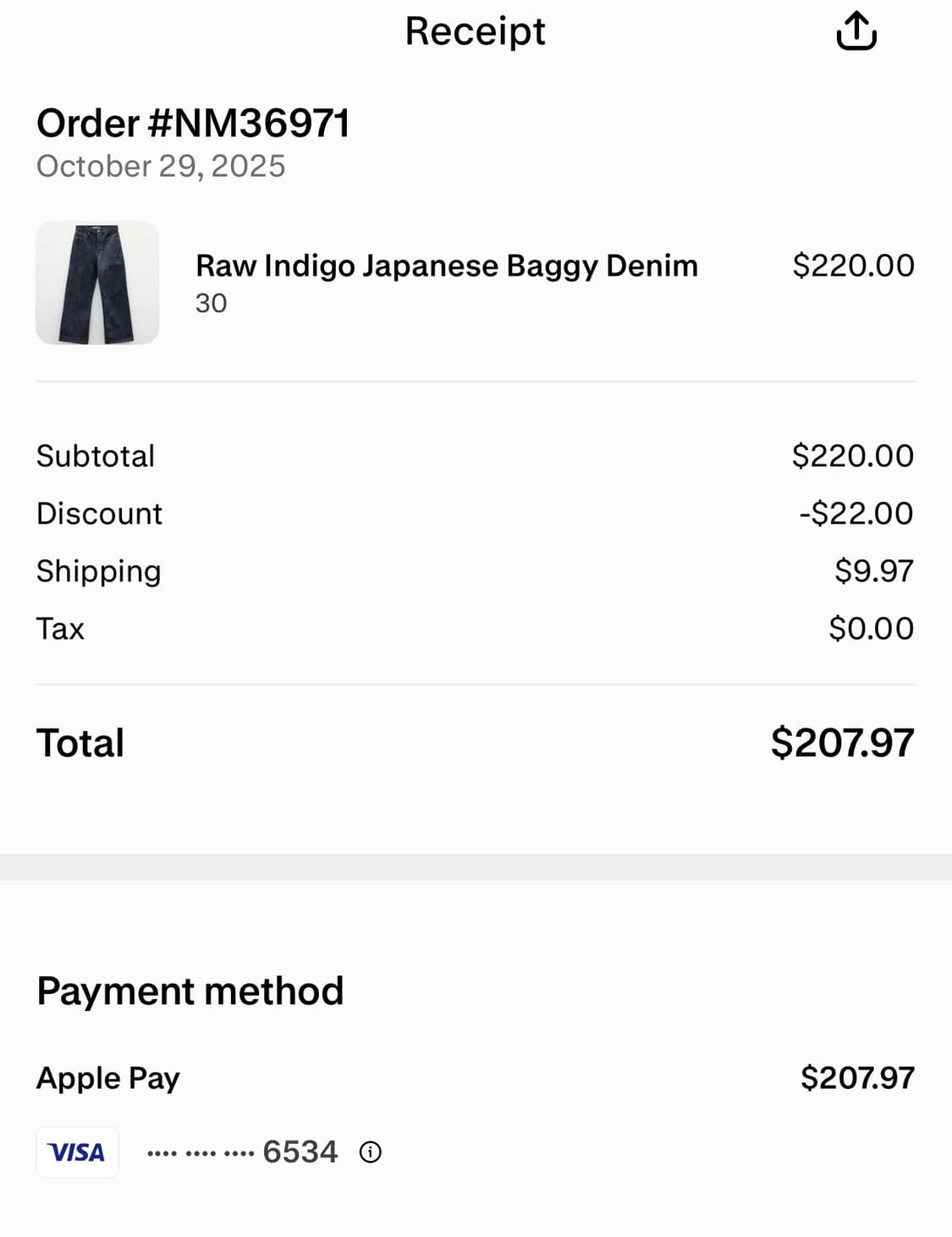
Task: Tap the masked card number ending 6534
Action: pos(242,1152)
